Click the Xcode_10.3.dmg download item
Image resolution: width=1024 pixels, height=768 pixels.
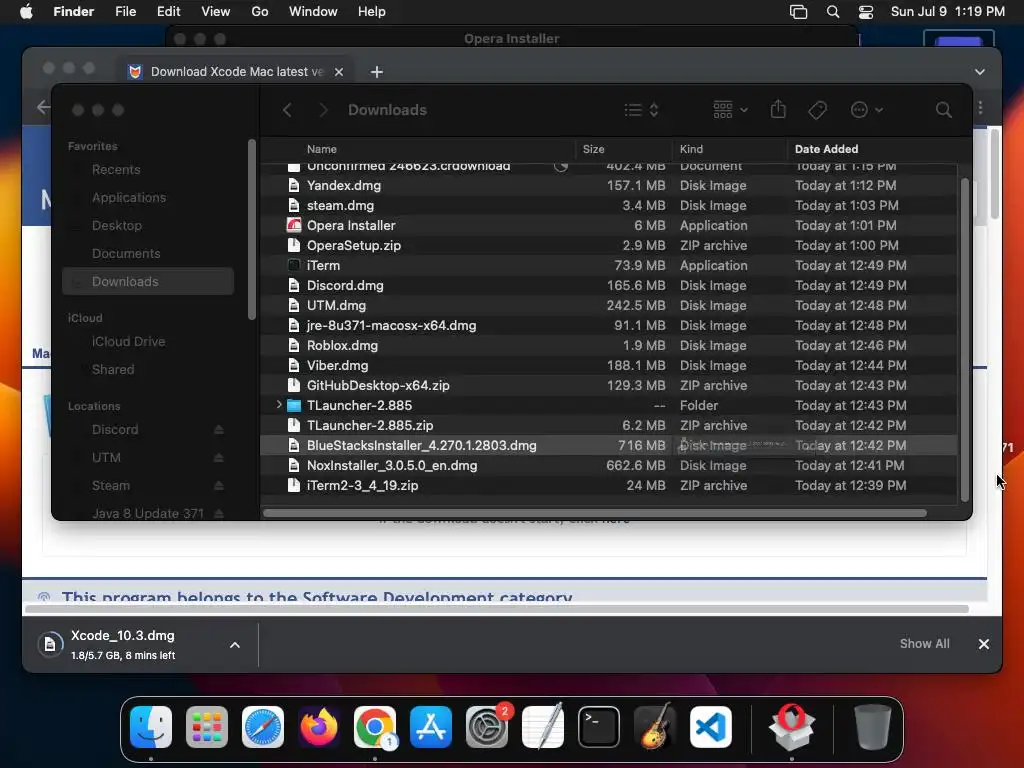tap(124, 645)
